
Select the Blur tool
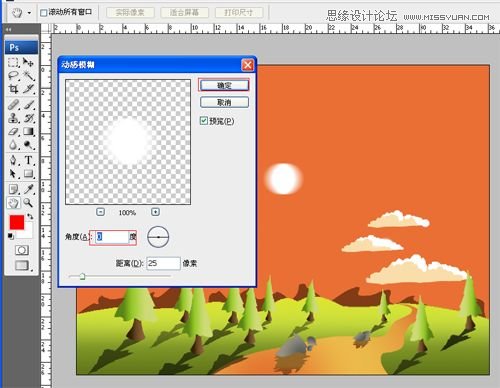pos(13,145)
